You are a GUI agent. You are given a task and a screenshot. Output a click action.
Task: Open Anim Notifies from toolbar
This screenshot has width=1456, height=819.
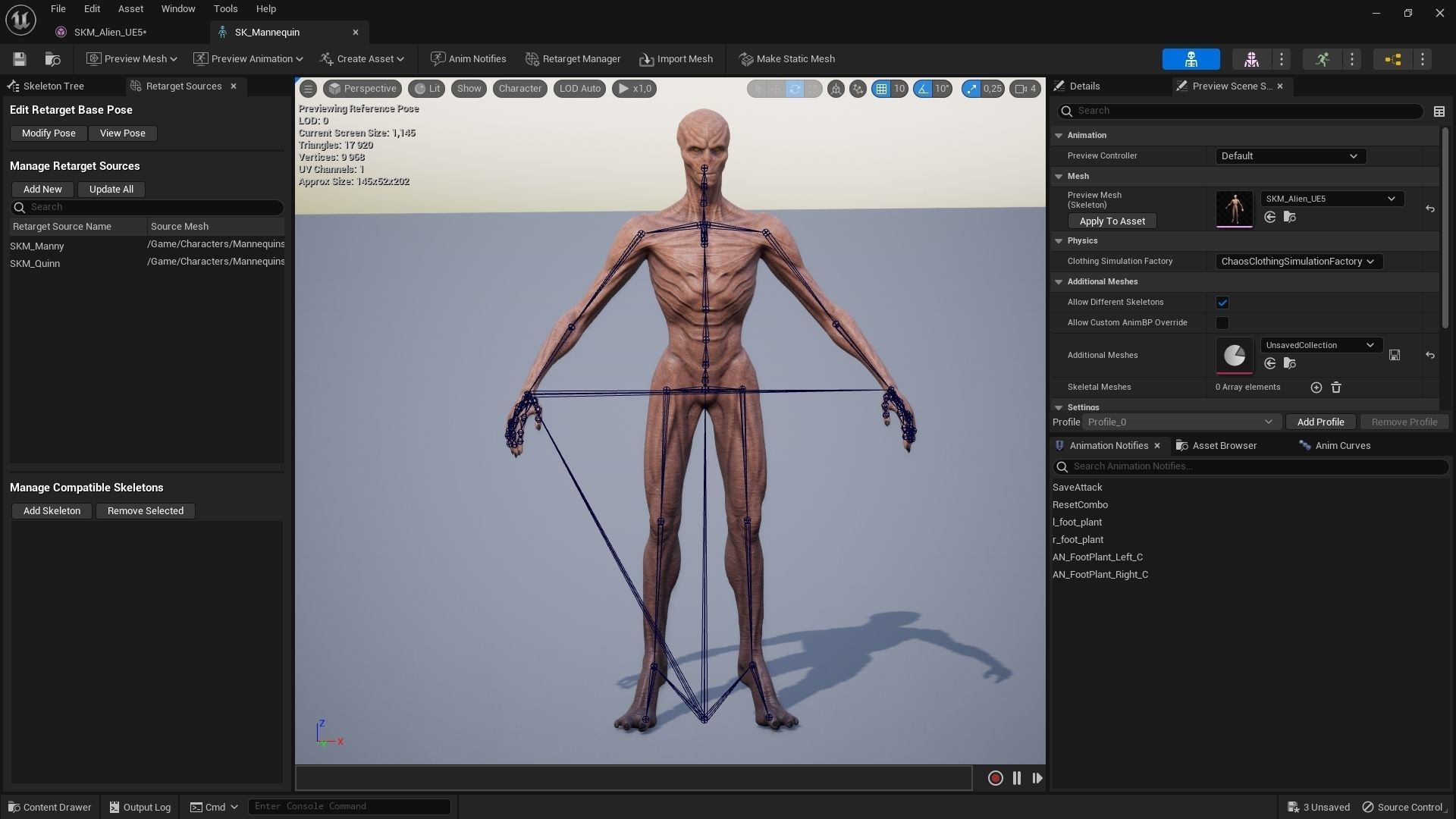[x=468, y=59]
